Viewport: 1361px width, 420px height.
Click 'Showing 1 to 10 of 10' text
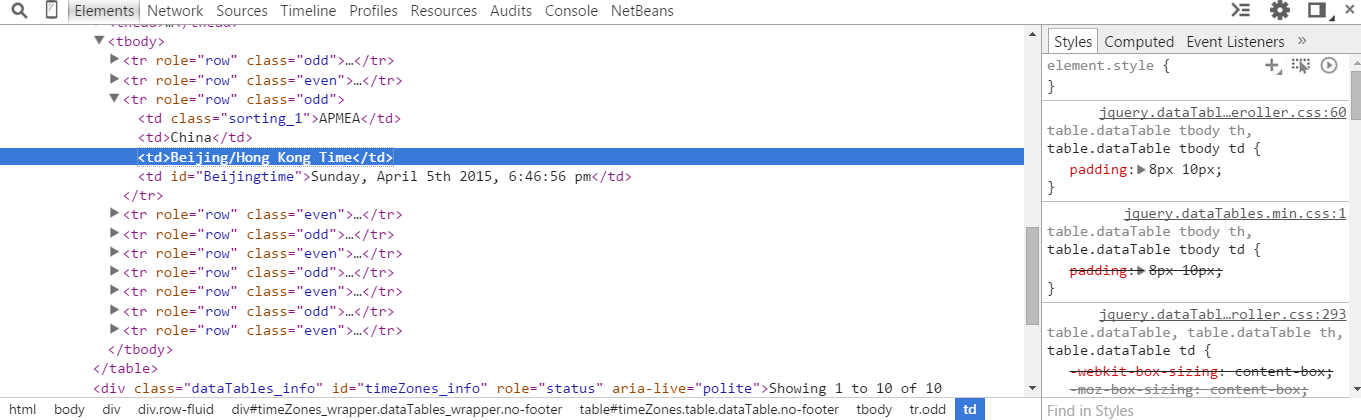[x=855, y=388]
